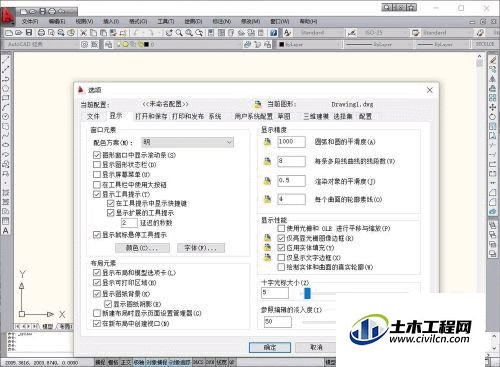Open the layer list dropdown
This screenshot has width=500, height=367.
(x=177, y=44)
